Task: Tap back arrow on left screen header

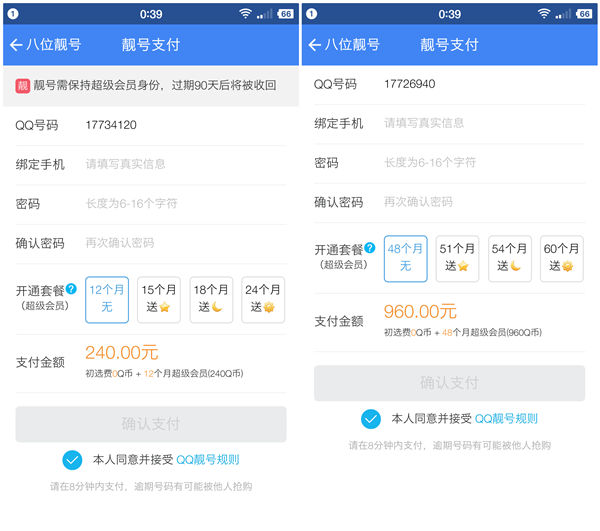Action: click(16, 45)
